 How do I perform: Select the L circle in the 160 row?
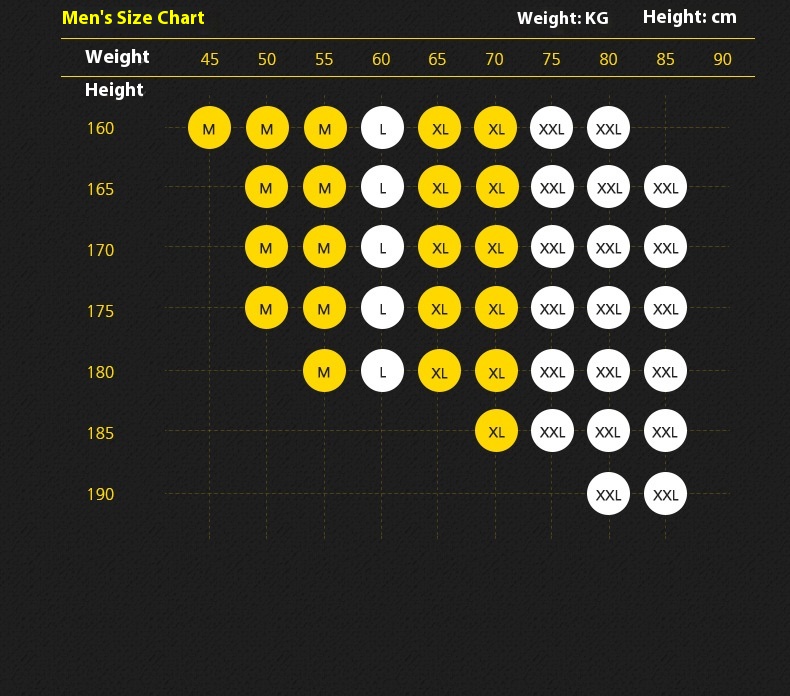(382, 128)
